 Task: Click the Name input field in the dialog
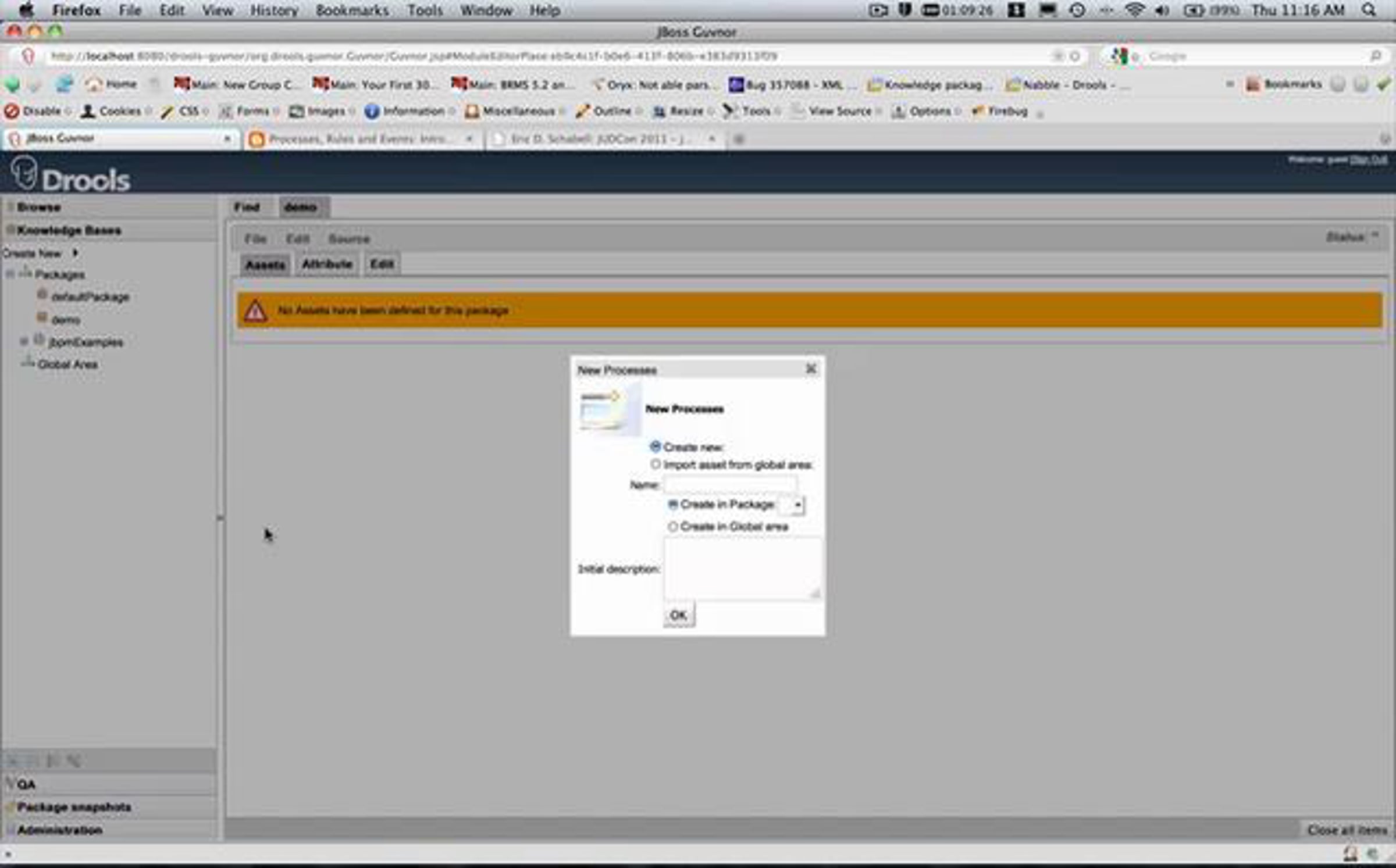point(730,484)
